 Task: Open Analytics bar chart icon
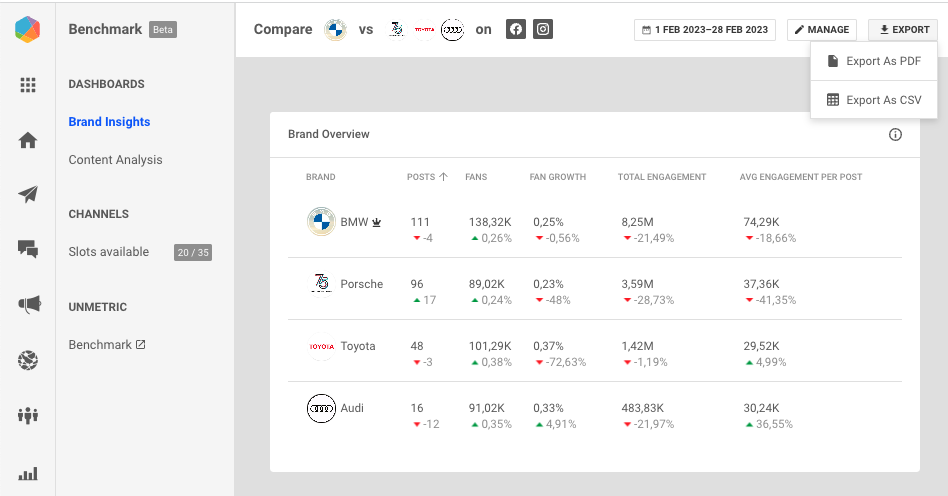pos(28,473)
